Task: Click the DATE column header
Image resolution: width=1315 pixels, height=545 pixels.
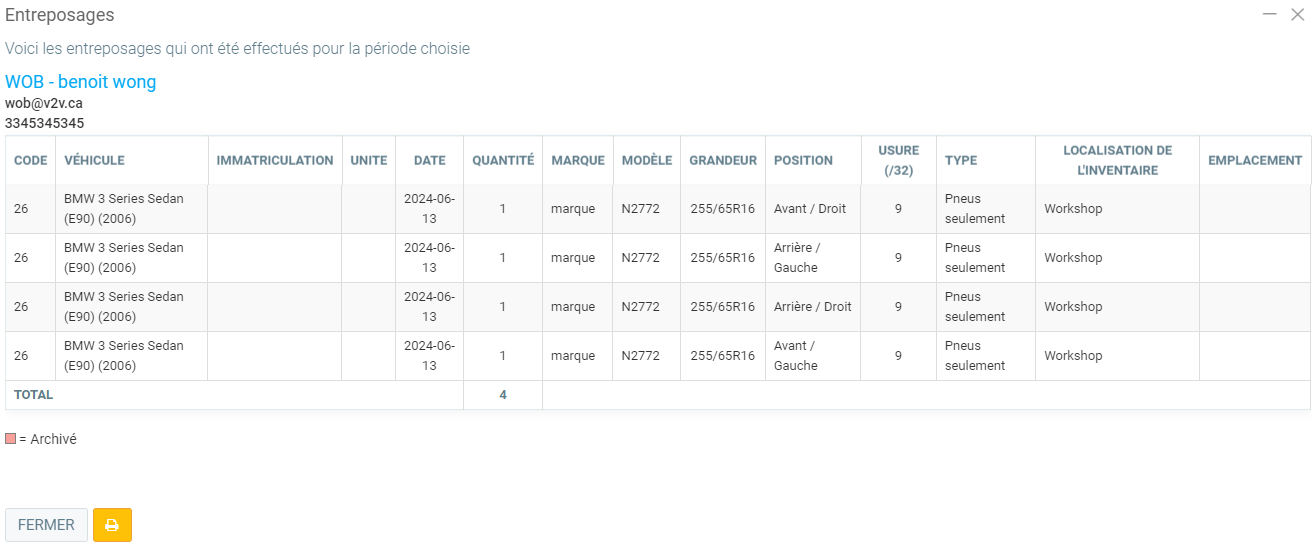Action: coord(430,160)
